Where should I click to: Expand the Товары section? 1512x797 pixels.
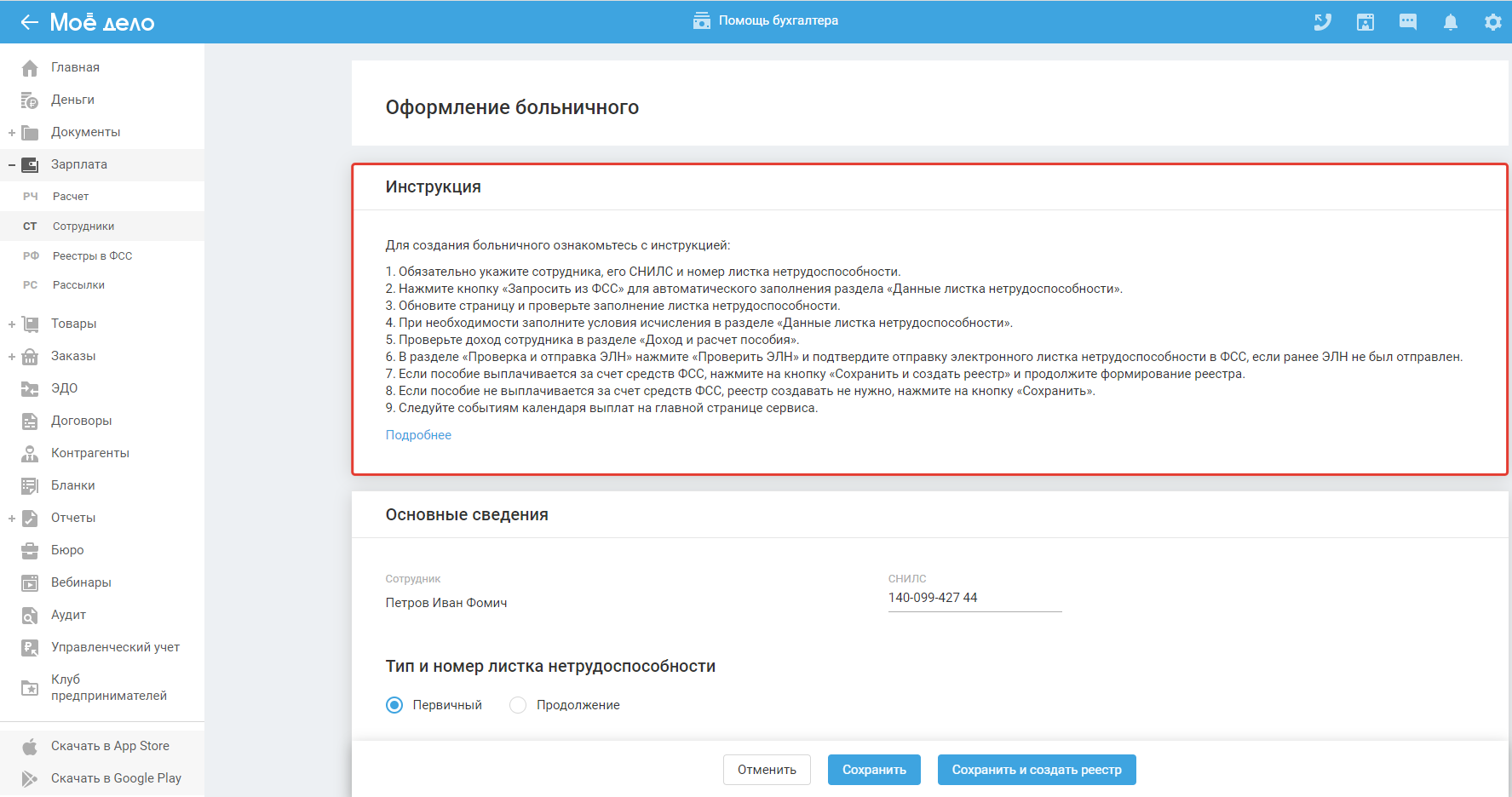click(x=12, y=324)
